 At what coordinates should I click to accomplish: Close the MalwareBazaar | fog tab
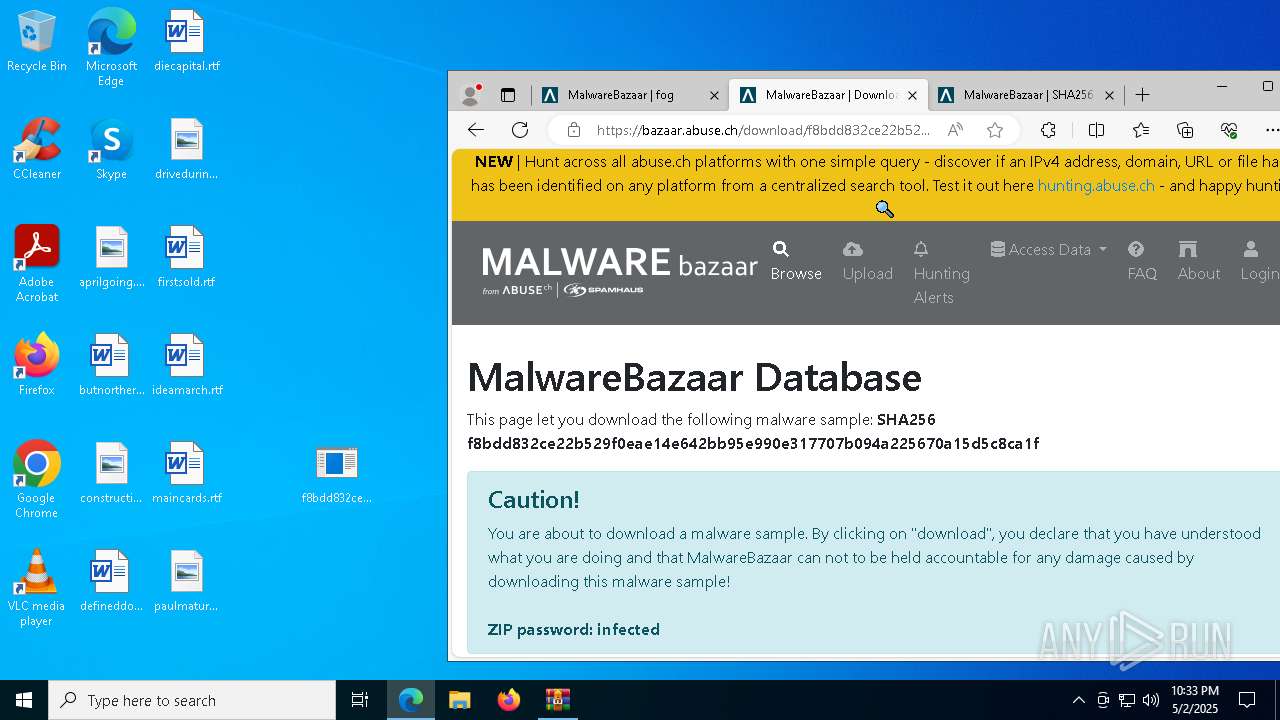[x=714, y=96]
